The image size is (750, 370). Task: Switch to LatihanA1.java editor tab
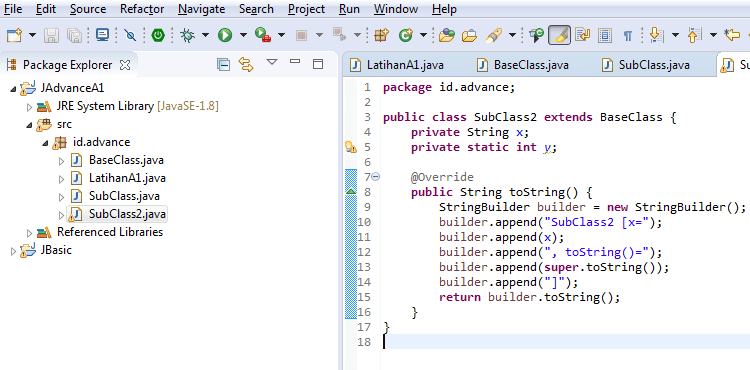(x=397, y=65)
